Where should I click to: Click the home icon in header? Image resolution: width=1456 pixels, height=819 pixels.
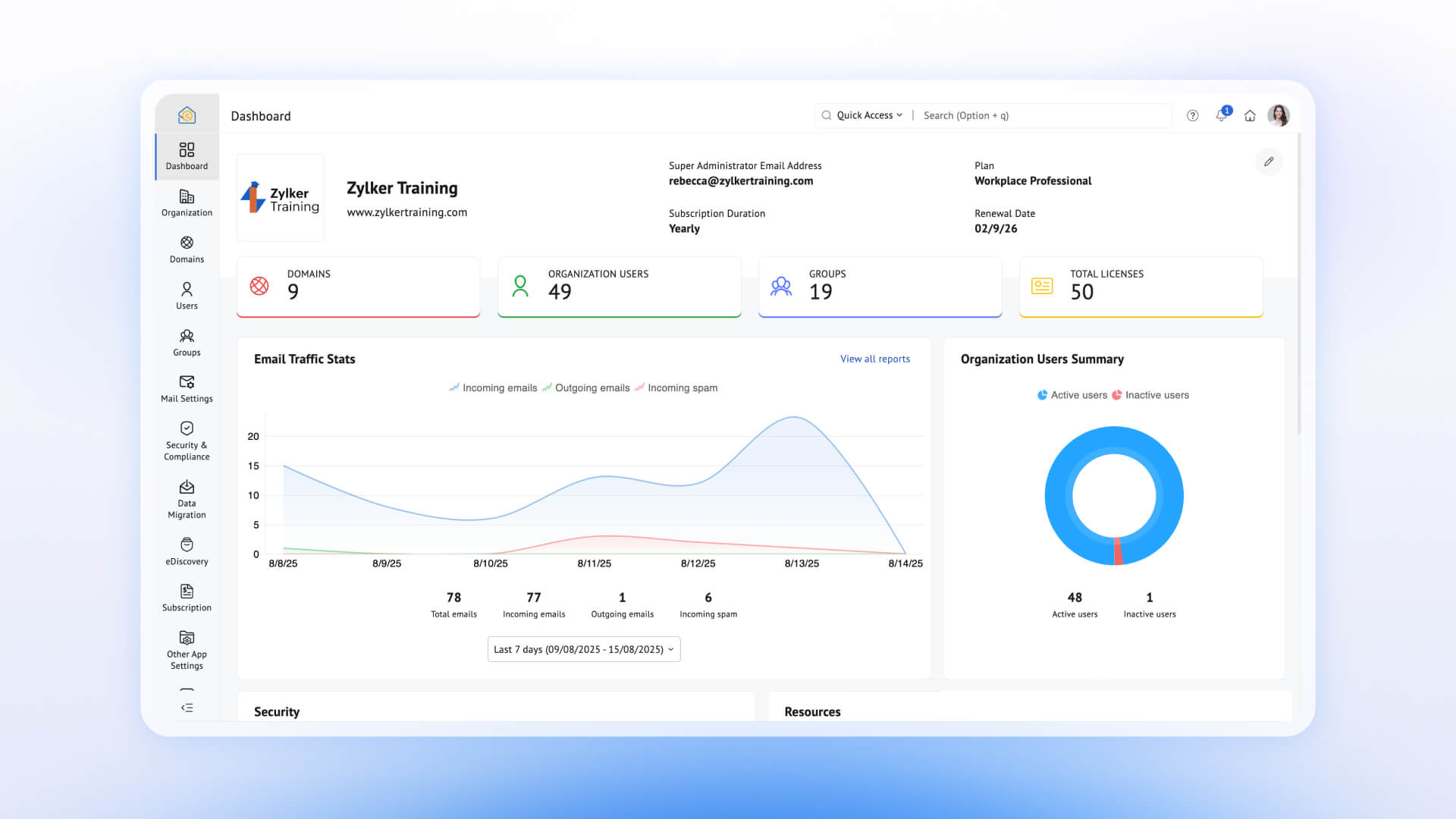pyautogui.click(x=1250, y=115)
